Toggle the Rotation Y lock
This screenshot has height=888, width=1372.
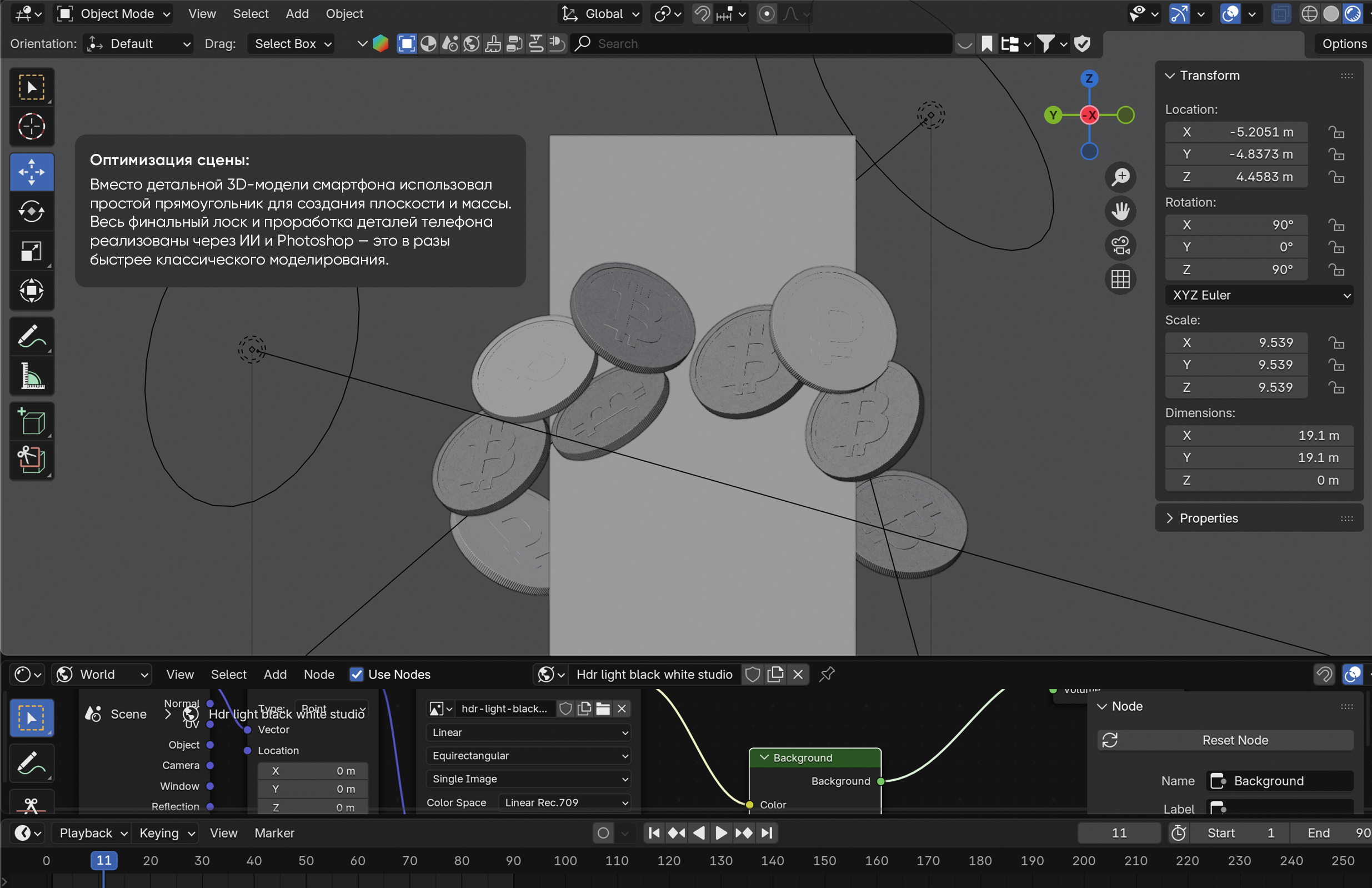[1336, 247]
